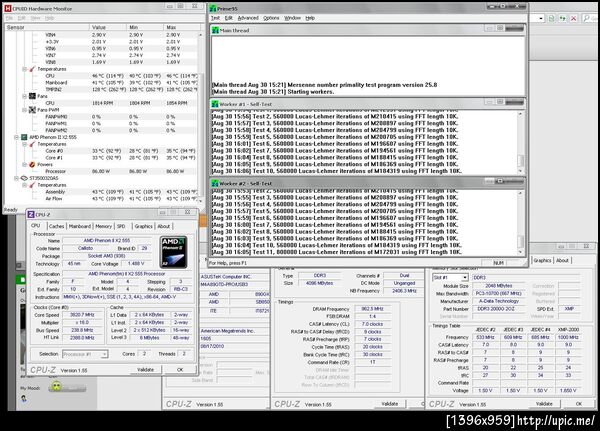Collapse the AMD Phenom II X2 555 node
The width and height of the screenshot is (600, 431).
coord(16,137)
